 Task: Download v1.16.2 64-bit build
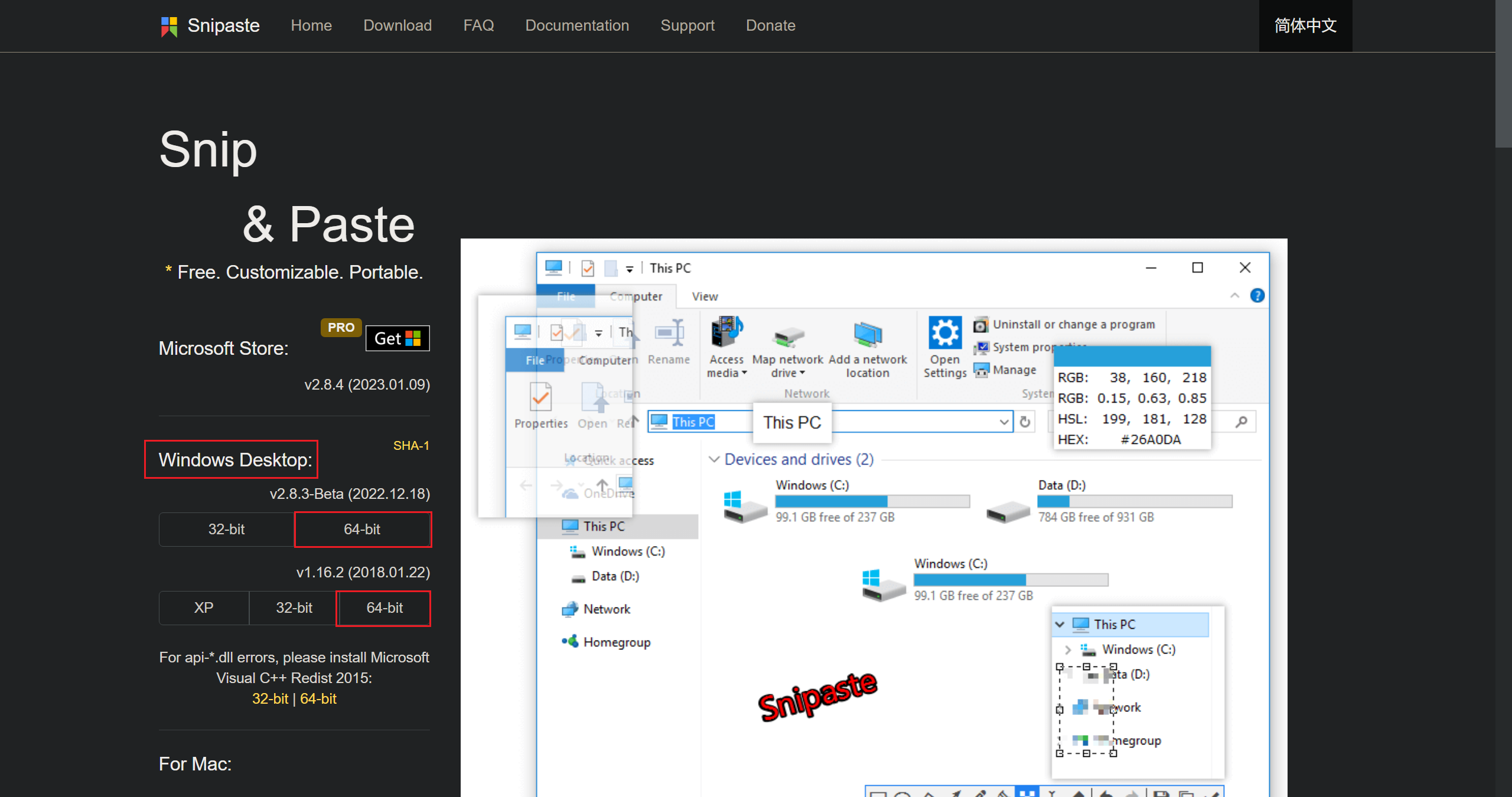click(x=384, y=607)
